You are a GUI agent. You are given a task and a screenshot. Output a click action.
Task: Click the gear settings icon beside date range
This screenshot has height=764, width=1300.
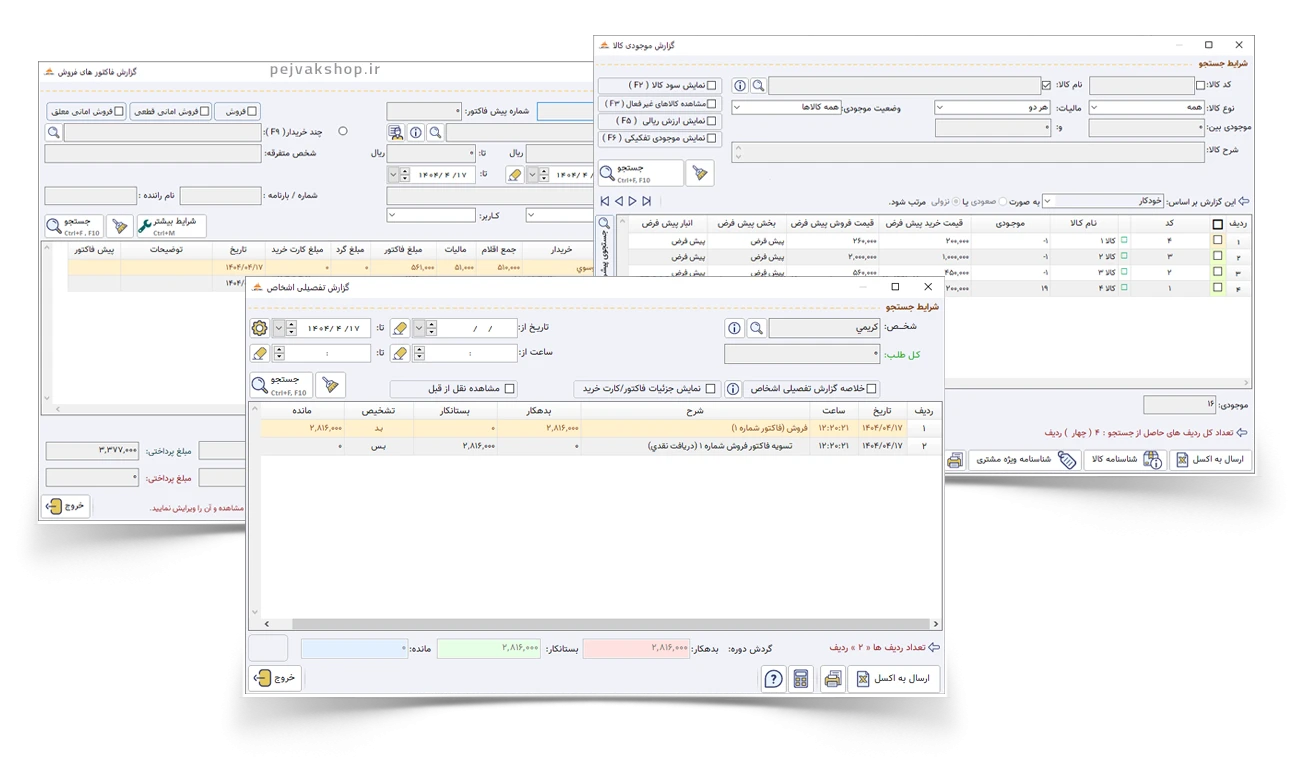(259, 328)
